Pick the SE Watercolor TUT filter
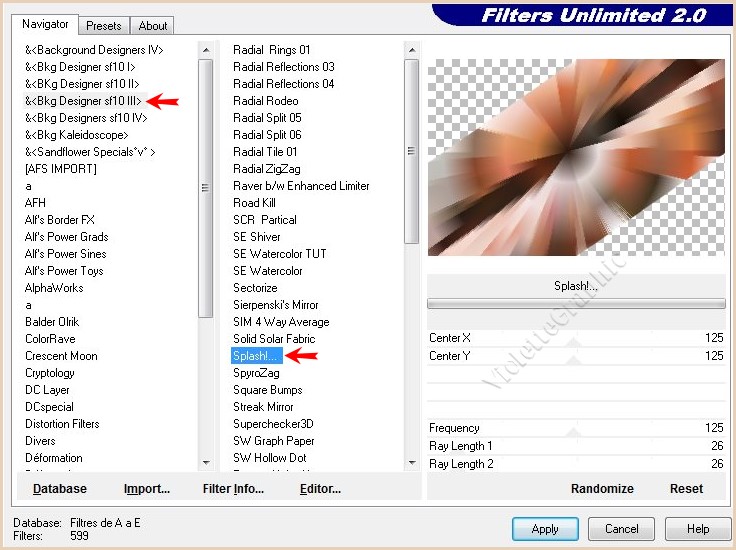Screen dimensions: 736x550 click(x=279, y=254)
